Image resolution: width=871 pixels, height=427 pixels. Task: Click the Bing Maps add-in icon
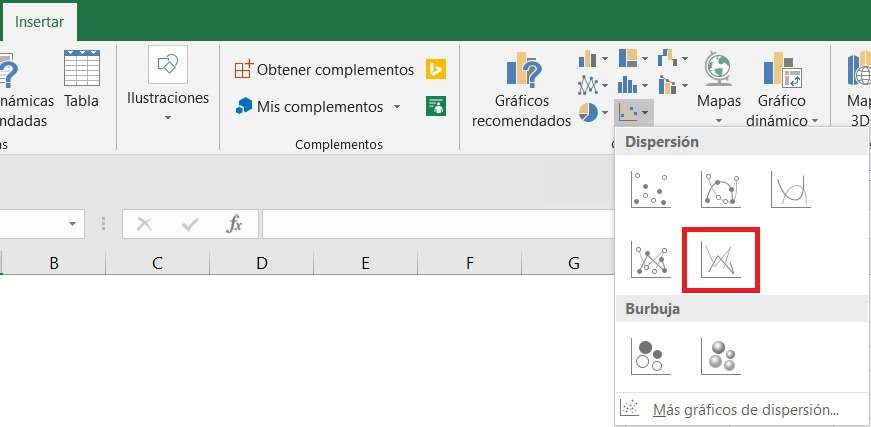(436, 69)
